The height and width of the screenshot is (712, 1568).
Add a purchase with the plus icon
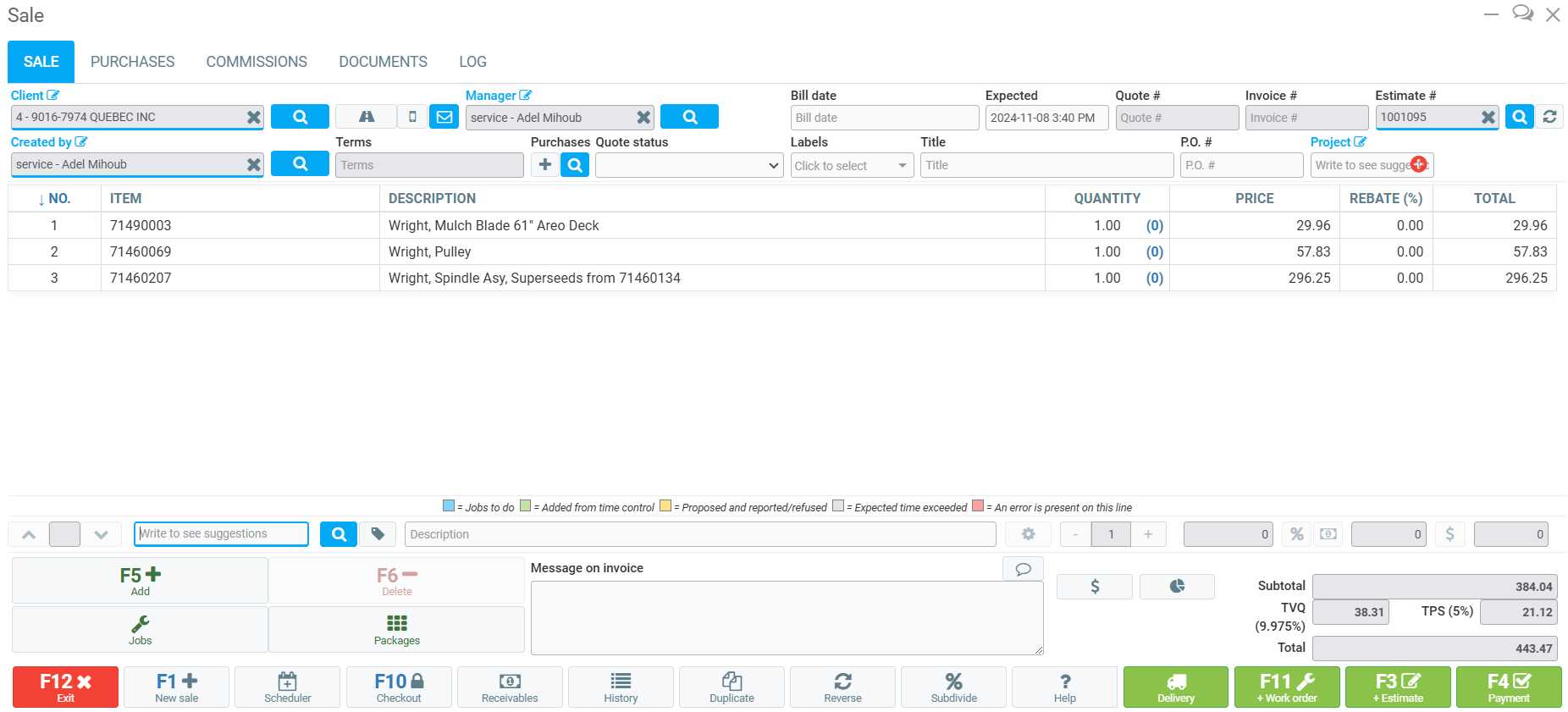544,165
